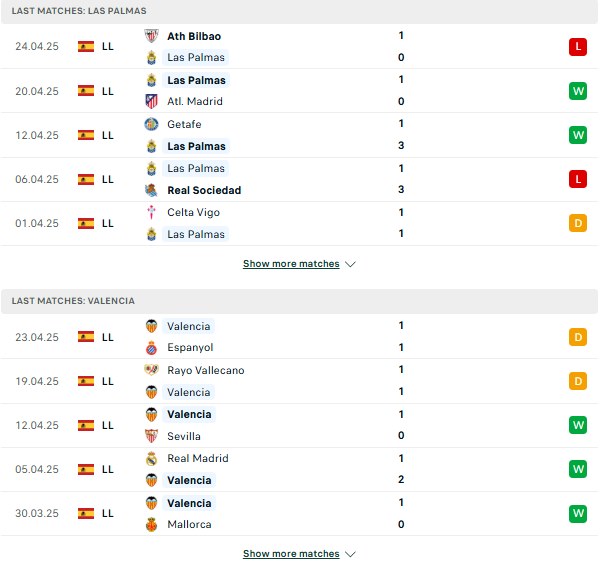Click the Ath Bilbao club crest
Screen dimensions: 600x575
[152, 36]
